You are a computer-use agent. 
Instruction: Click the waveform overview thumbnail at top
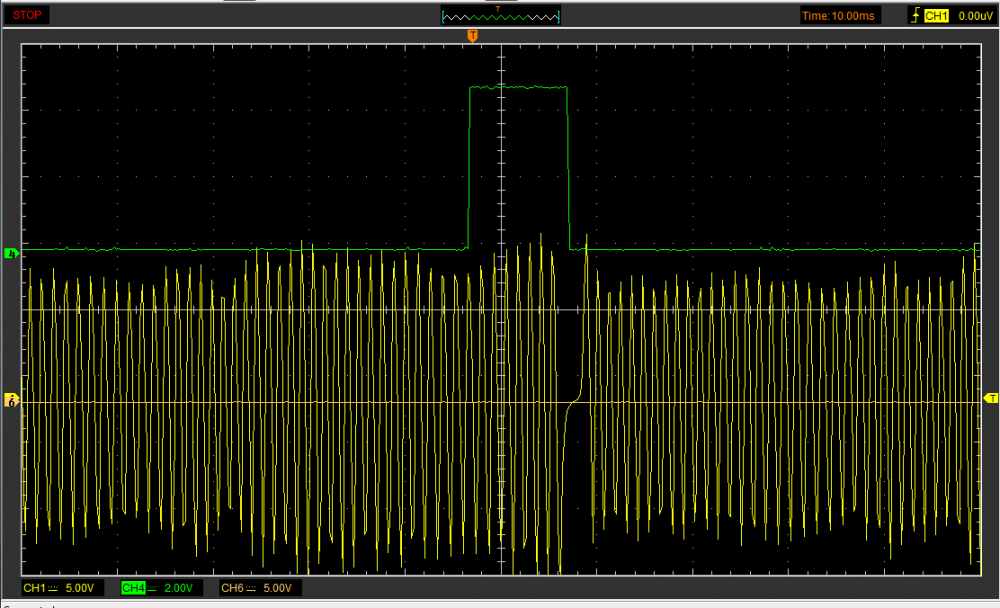pos(501,15)
